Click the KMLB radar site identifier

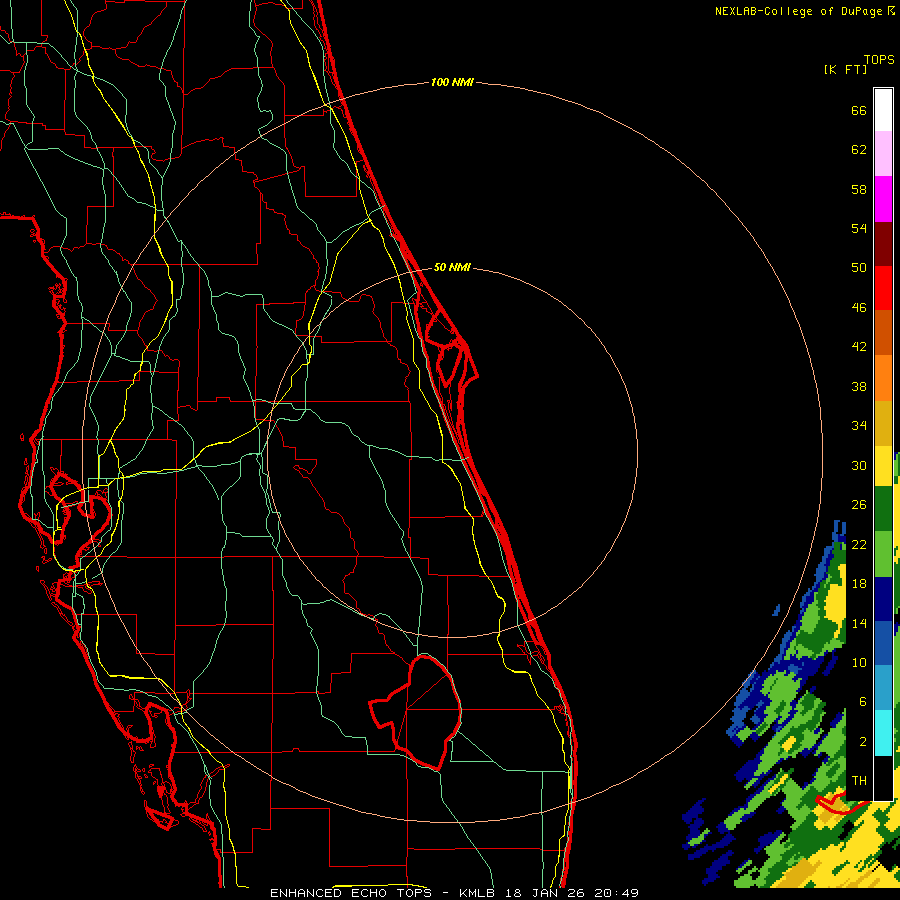point(476,893)
